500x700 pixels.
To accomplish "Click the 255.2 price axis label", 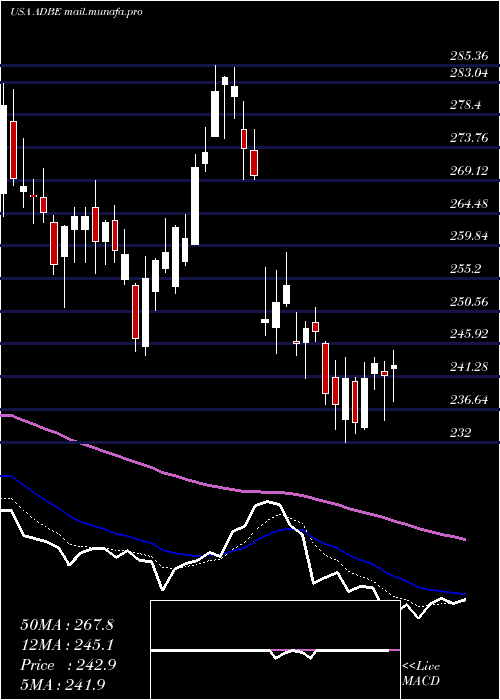I will [x=465, y=269].
